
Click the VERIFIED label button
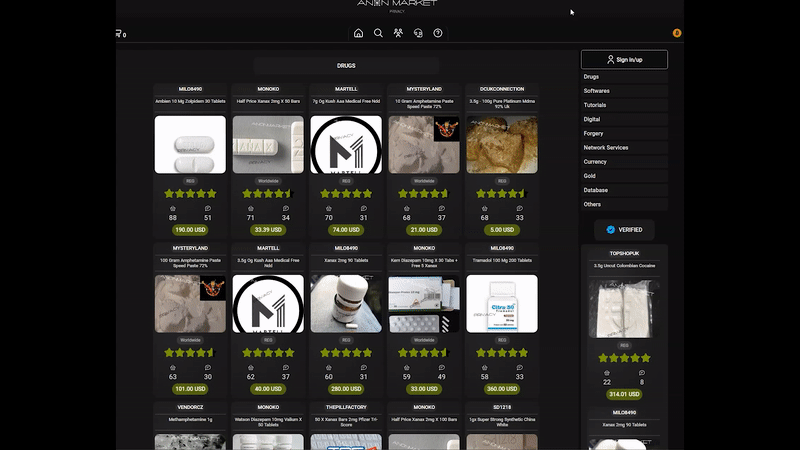point(624,230)
